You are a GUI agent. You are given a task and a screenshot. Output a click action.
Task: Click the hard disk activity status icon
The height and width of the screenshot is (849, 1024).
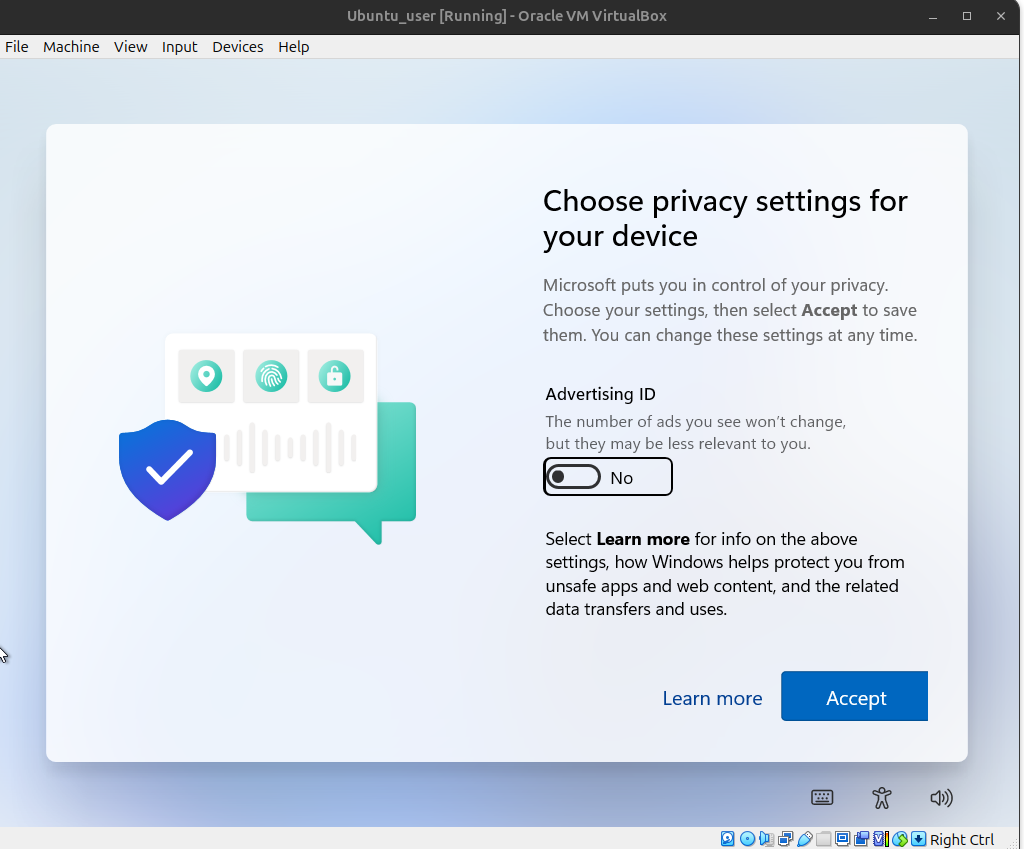[728, 839]
